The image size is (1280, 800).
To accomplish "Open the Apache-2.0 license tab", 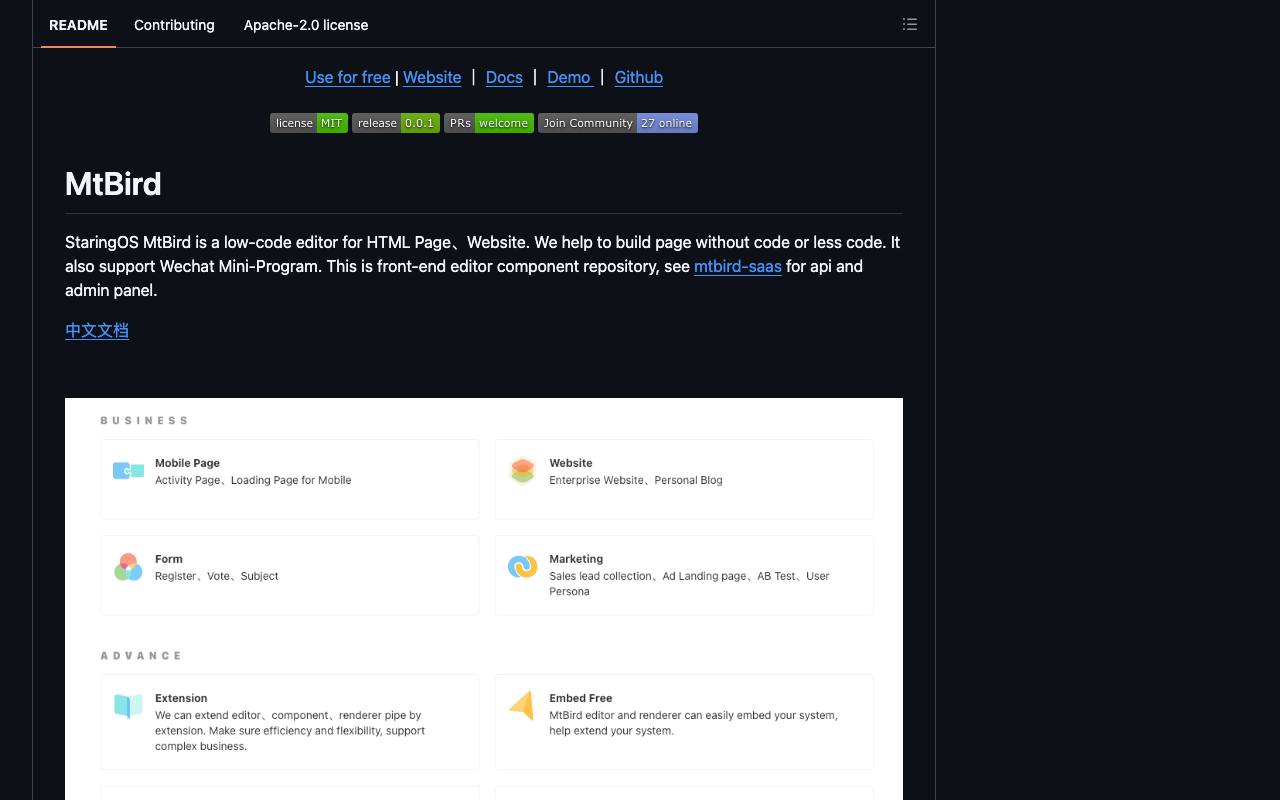I will [x=306, y=25].
